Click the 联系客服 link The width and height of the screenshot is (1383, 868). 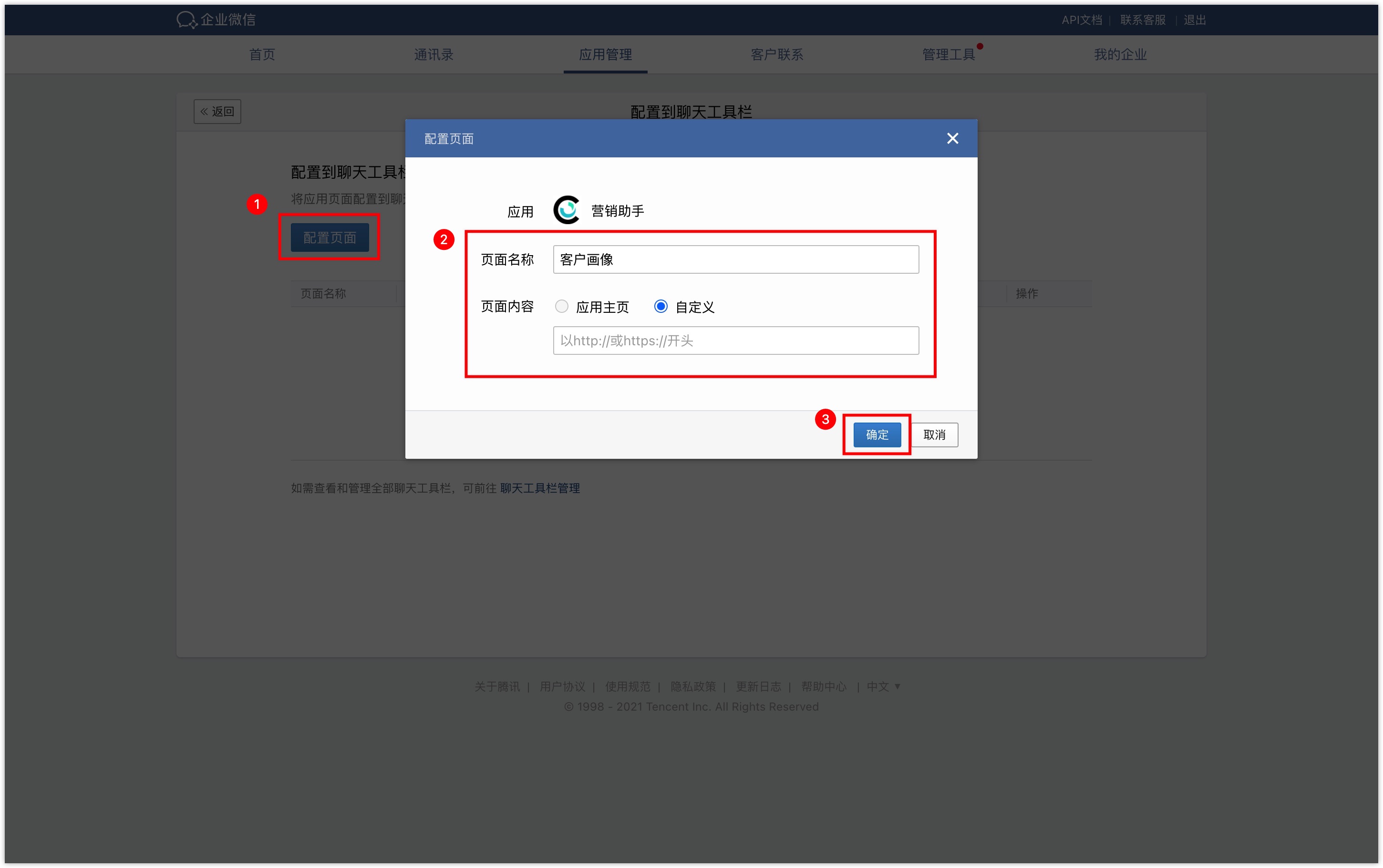[1143, 20]
